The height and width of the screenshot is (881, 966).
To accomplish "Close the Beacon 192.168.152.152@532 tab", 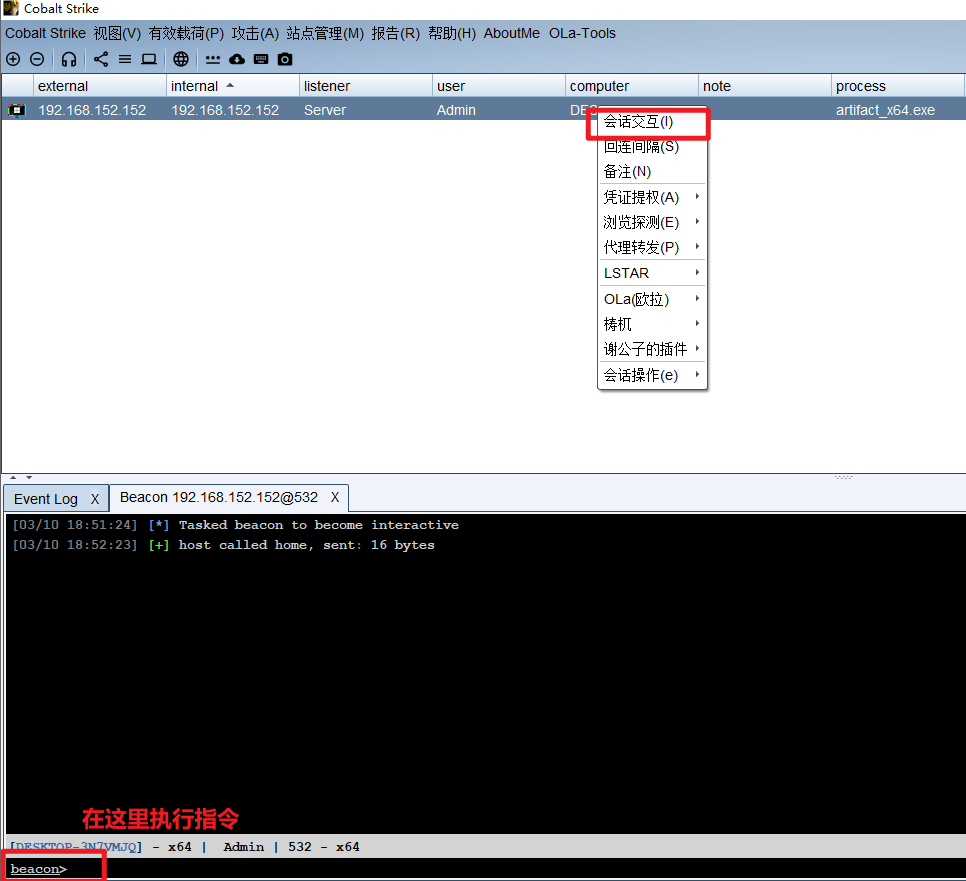I will point(335,497).
